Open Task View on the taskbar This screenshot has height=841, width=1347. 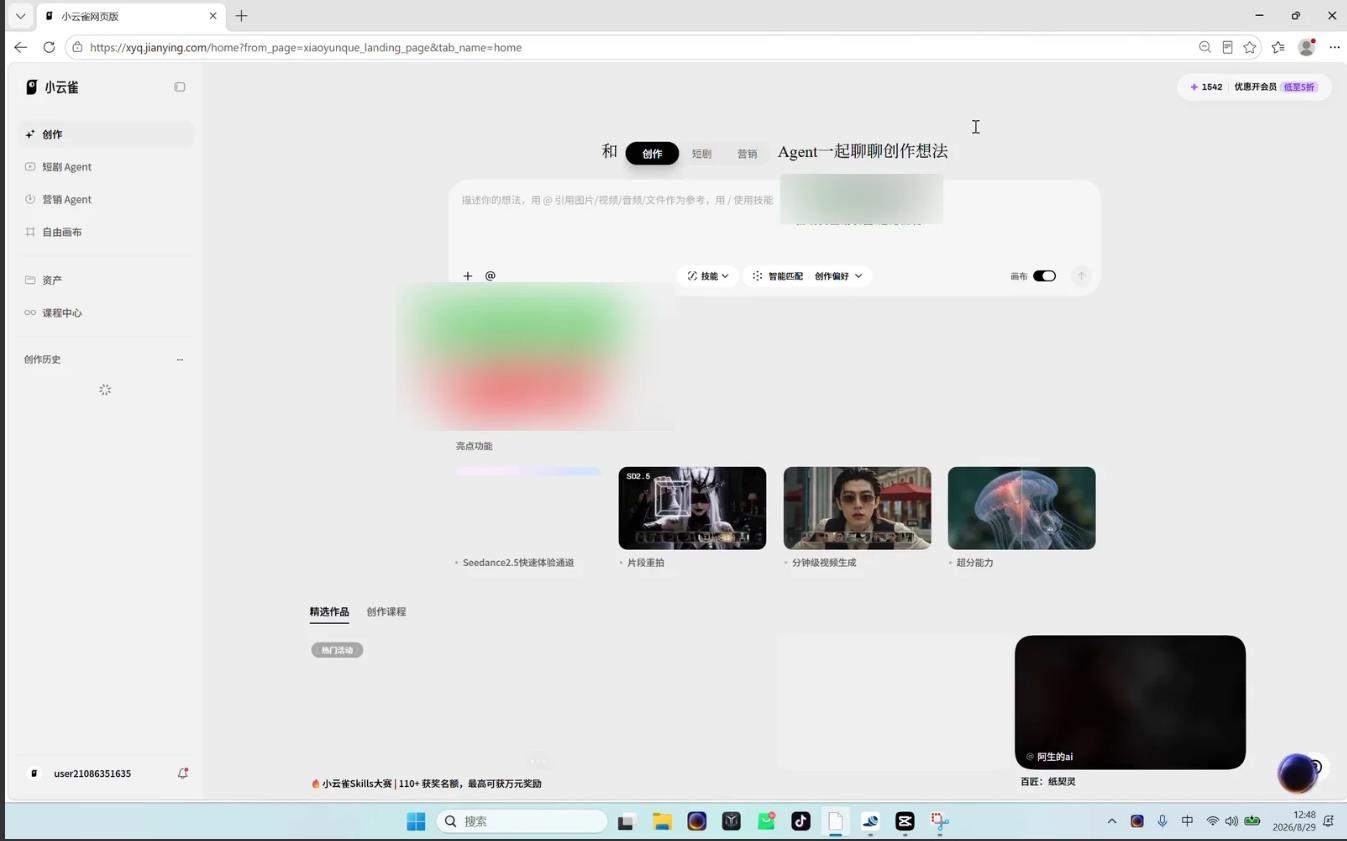(x=626, y=821)
